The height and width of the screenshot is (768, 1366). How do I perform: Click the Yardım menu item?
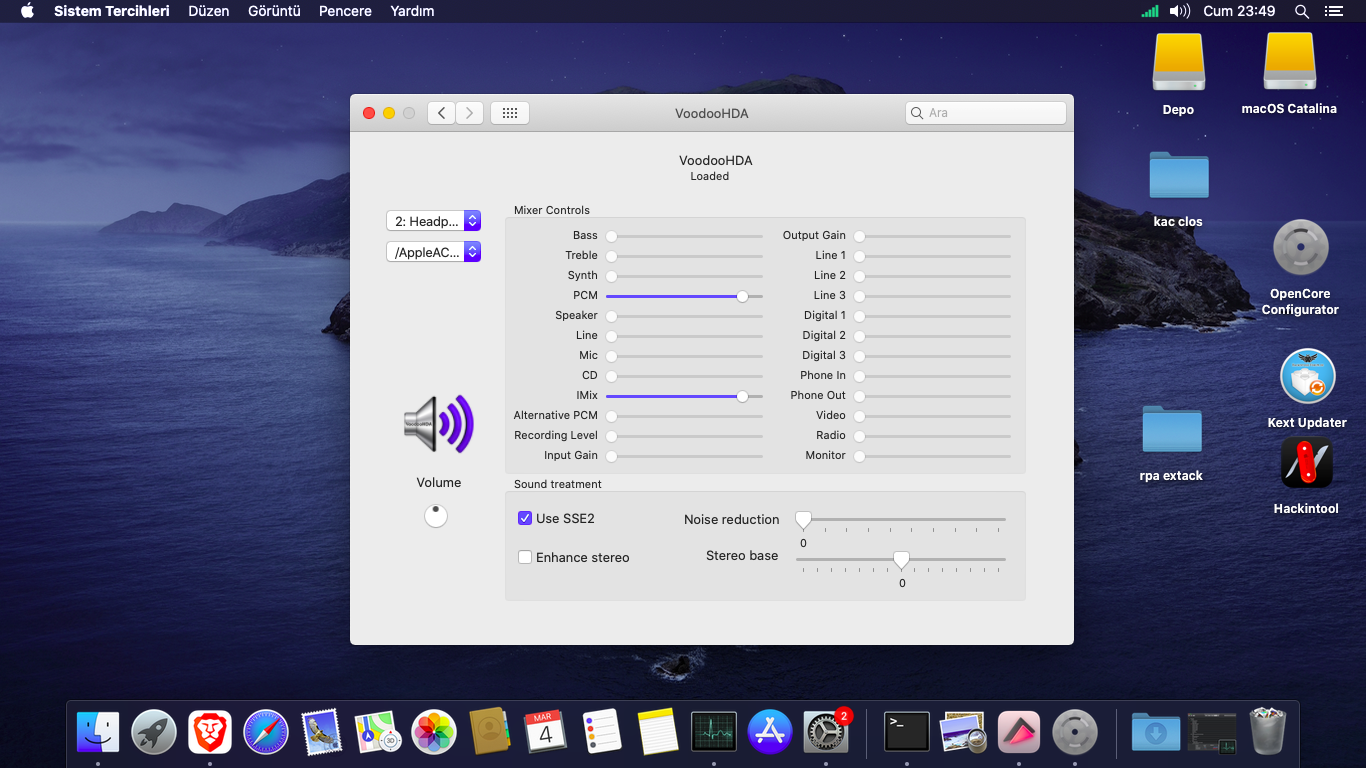coord(412,11)
